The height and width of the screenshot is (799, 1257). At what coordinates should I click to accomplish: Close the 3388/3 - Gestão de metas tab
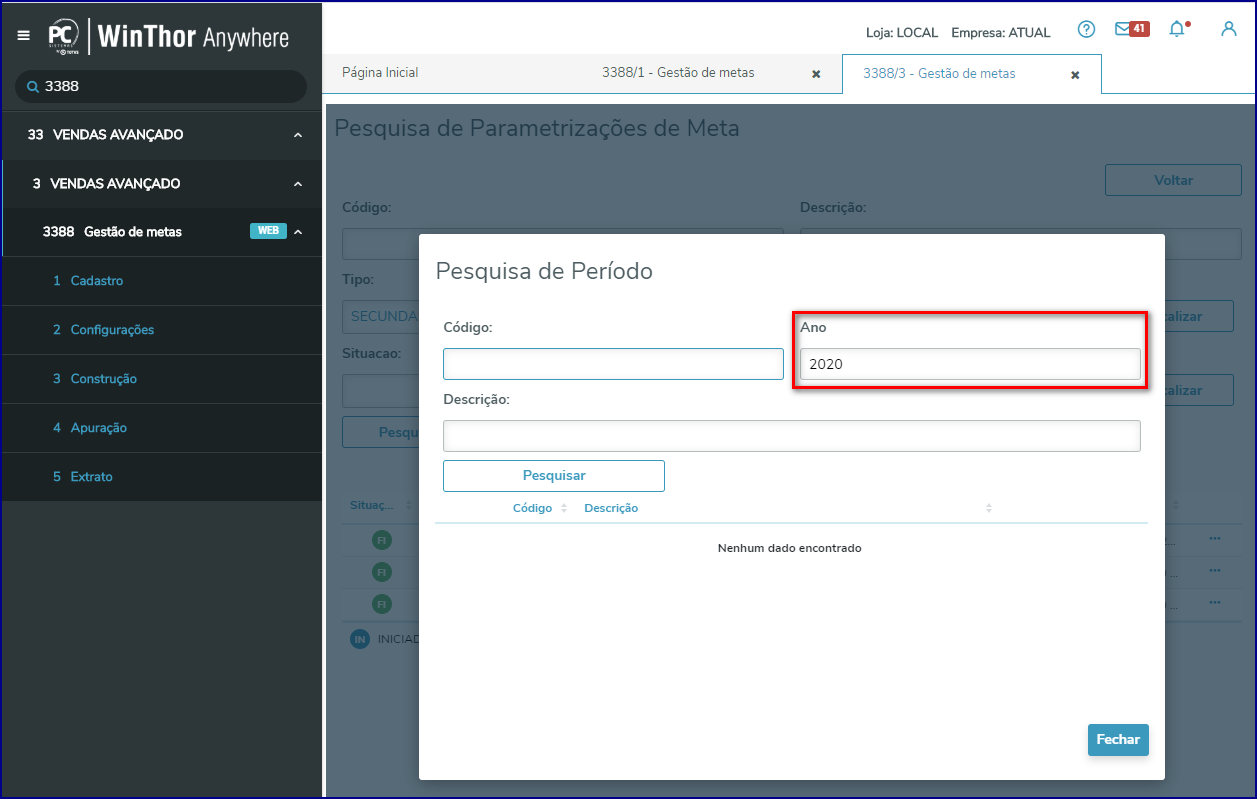[1075, 75]
